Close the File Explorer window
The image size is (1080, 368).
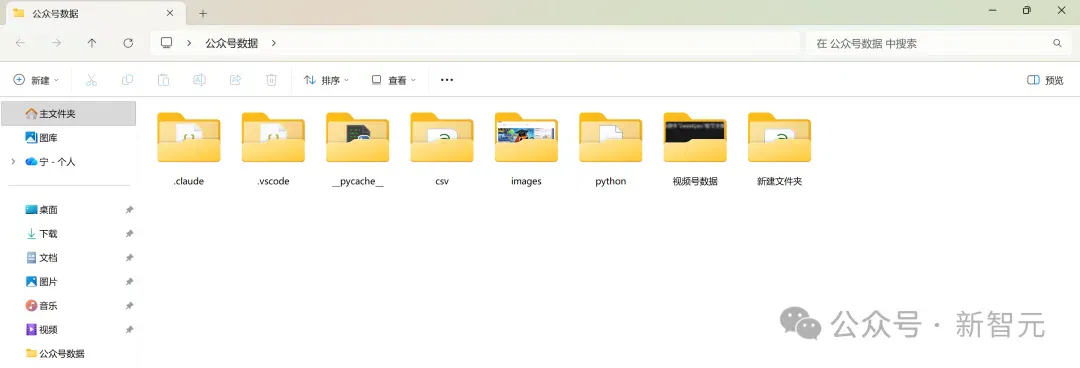click(1061, 10)
